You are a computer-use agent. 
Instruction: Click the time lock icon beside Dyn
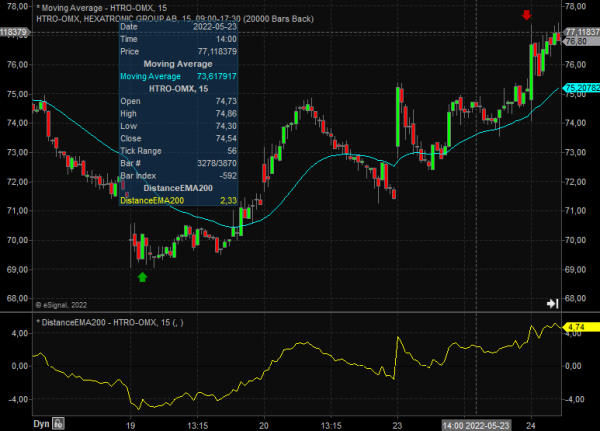(58, 423)
